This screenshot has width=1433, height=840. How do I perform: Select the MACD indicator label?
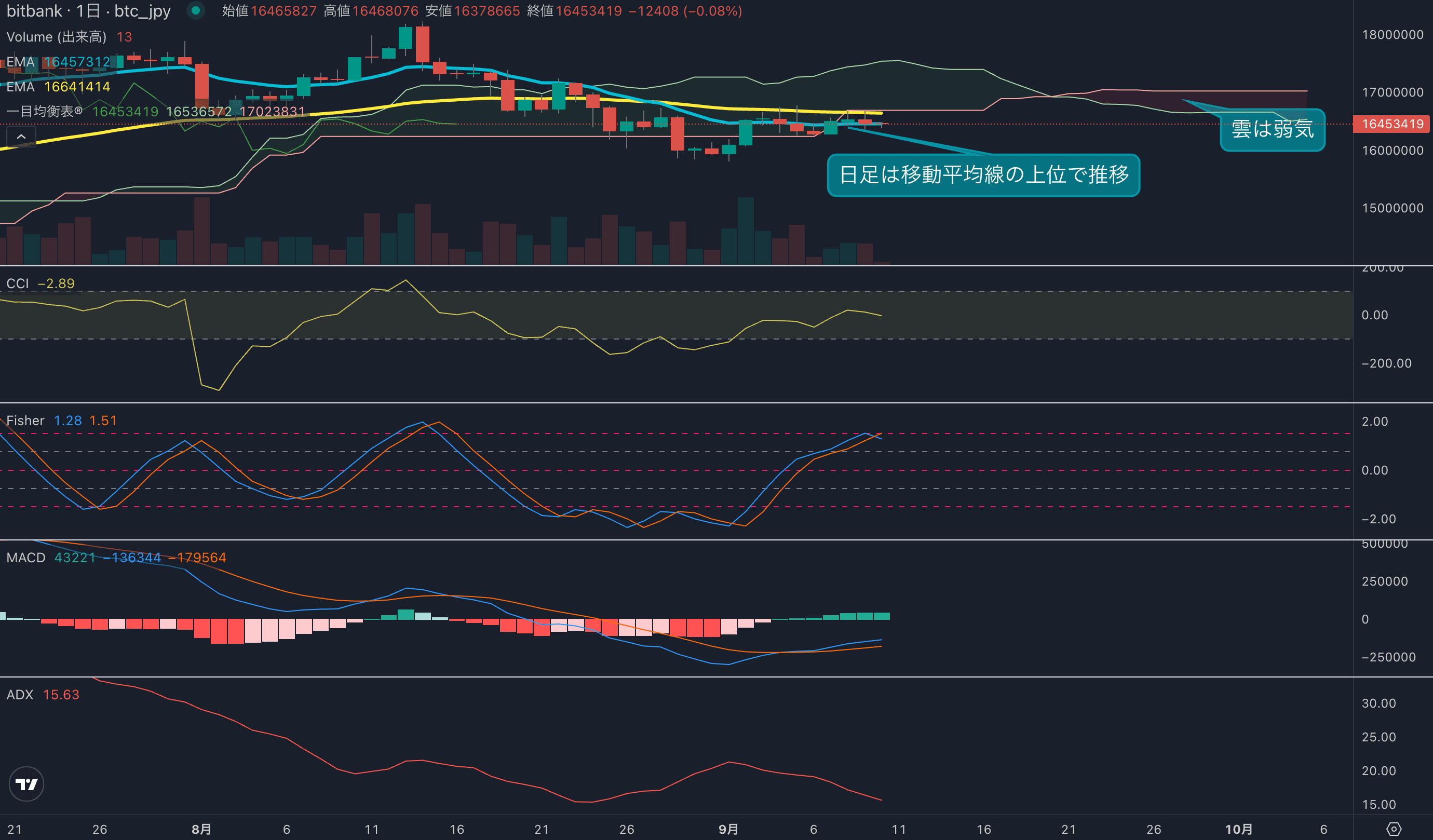[x=25, y=558]
